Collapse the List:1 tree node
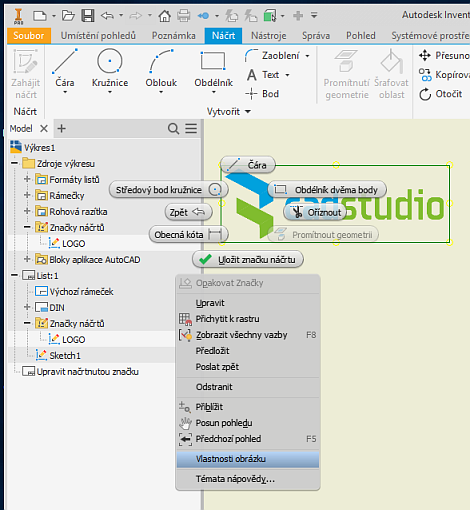The height and width of the screenshot is (510, 470). coord(14,275)
